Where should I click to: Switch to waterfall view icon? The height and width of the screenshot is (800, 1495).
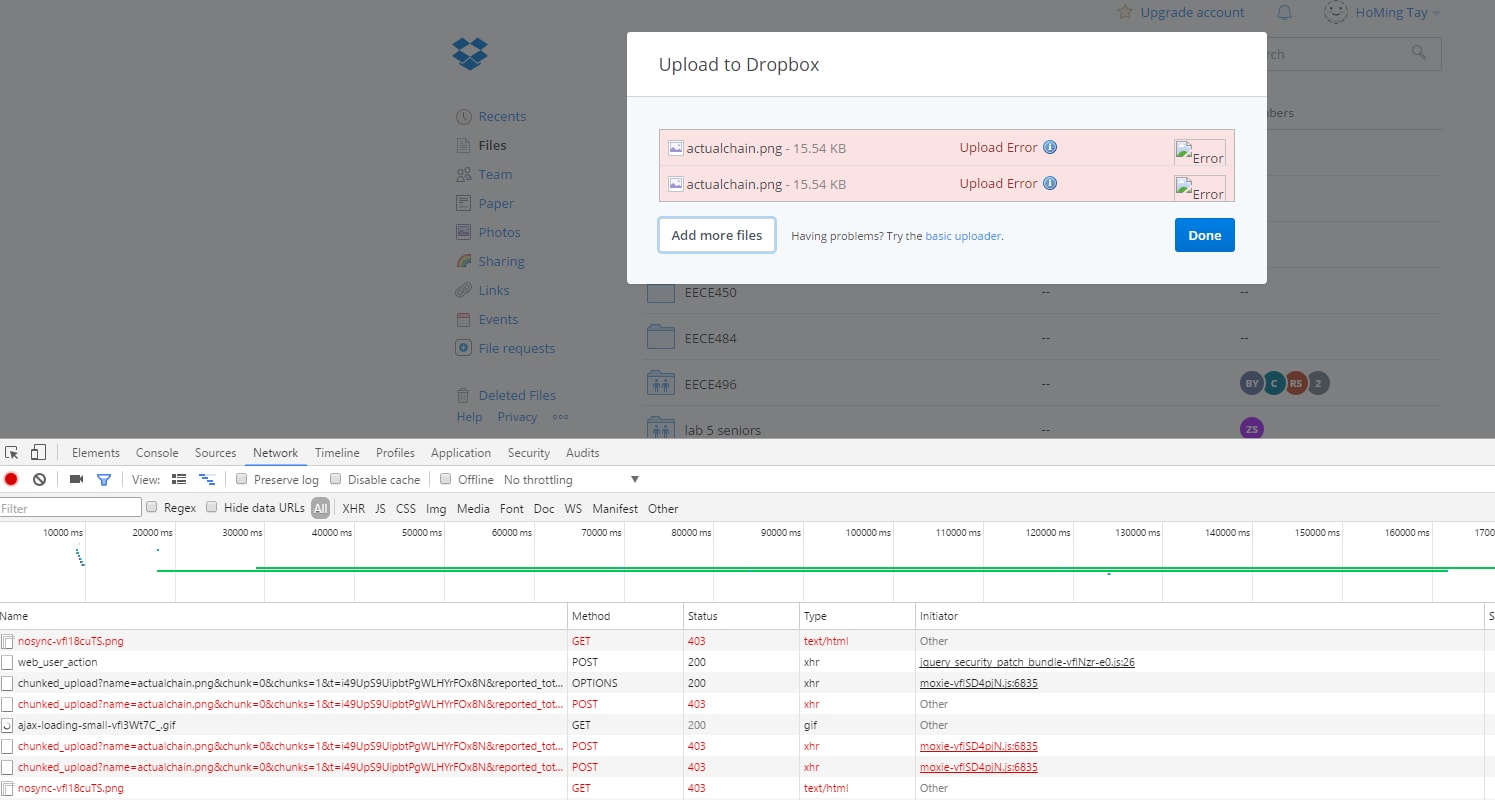click(x=207, y=479)
